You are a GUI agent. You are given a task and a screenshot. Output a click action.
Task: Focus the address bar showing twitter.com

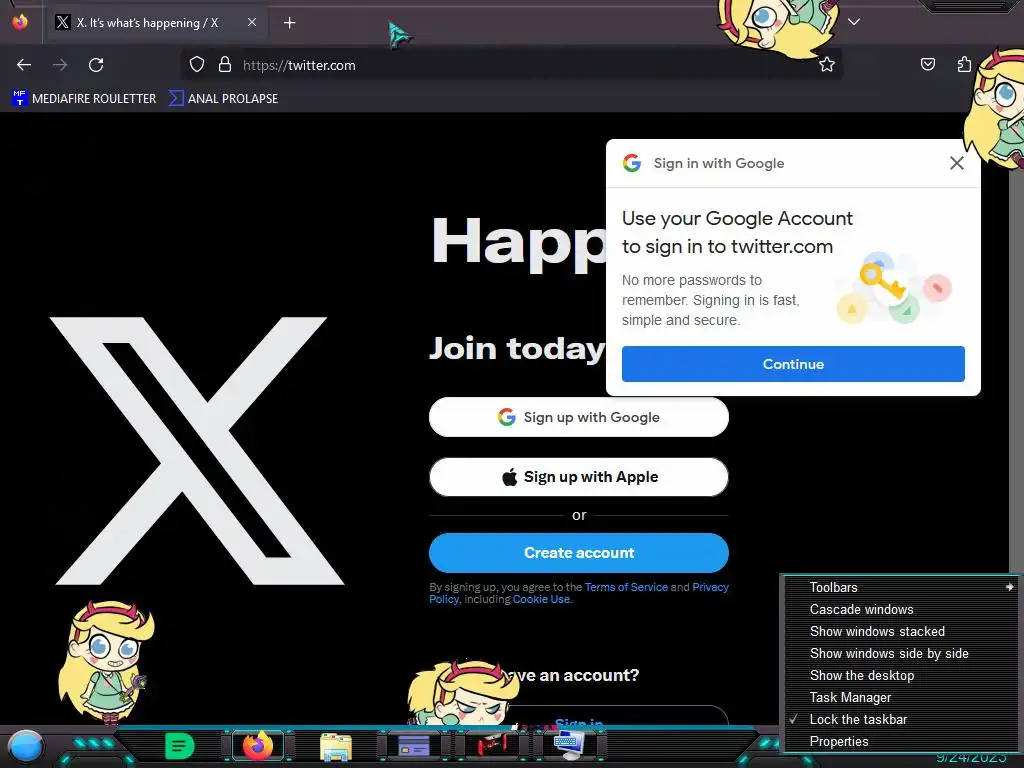(511, 65)
